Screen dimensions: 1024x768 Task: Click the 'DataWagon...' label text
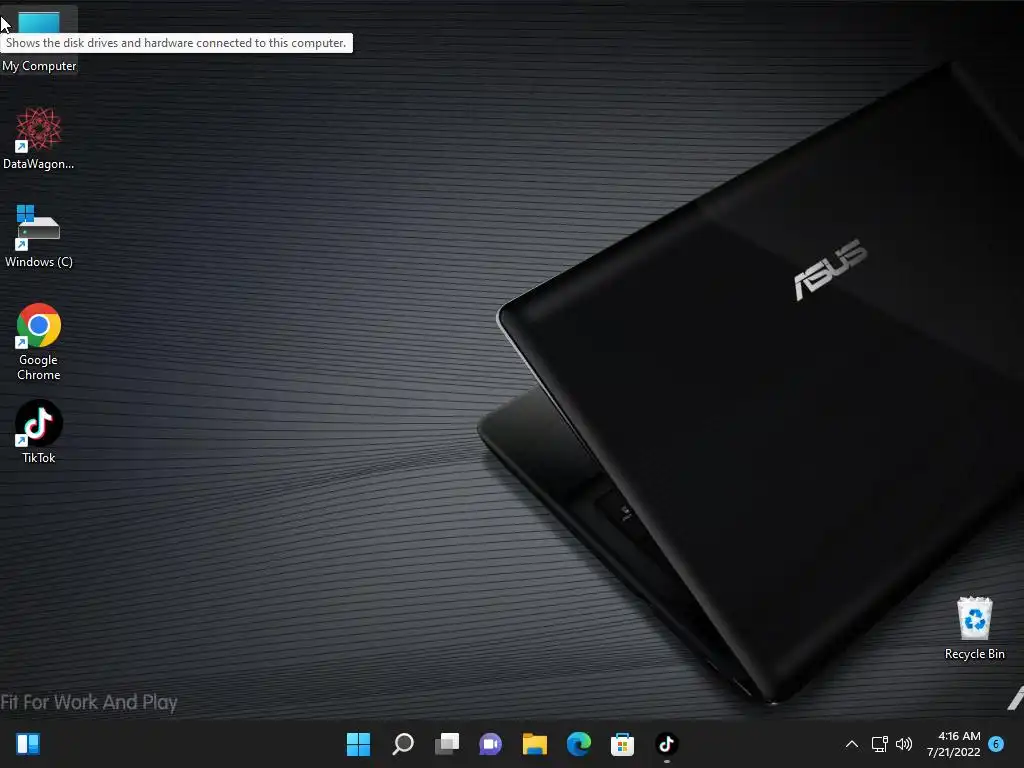39,164
